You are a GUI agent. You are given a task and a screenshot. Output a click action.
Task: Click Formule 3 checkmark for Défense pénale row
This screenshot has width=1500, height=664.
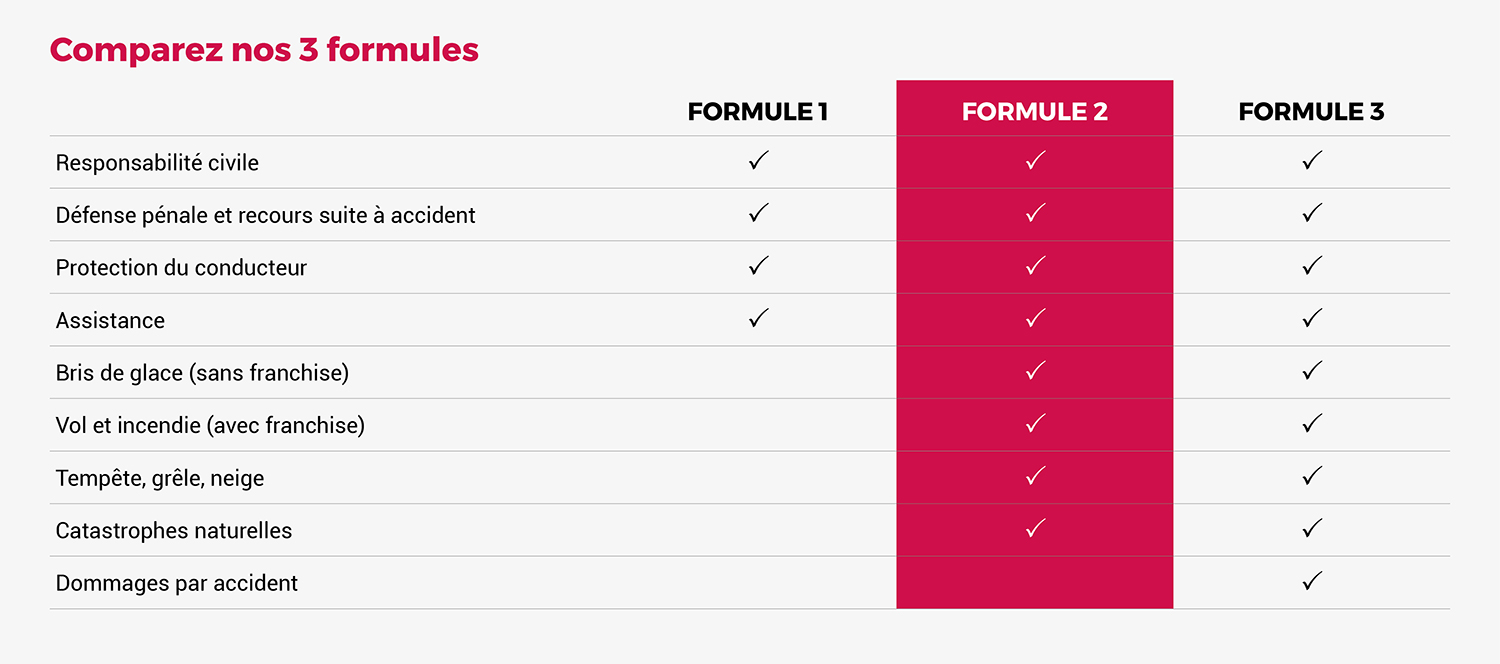click(1312, 213)
